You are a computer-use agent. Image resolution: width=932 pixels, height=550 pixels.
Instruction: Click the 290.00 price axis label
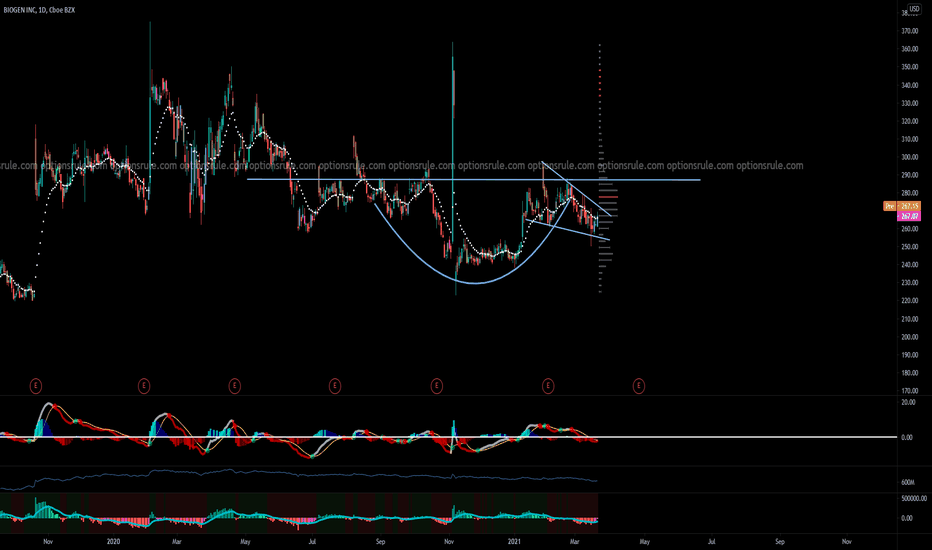[910, 175]
